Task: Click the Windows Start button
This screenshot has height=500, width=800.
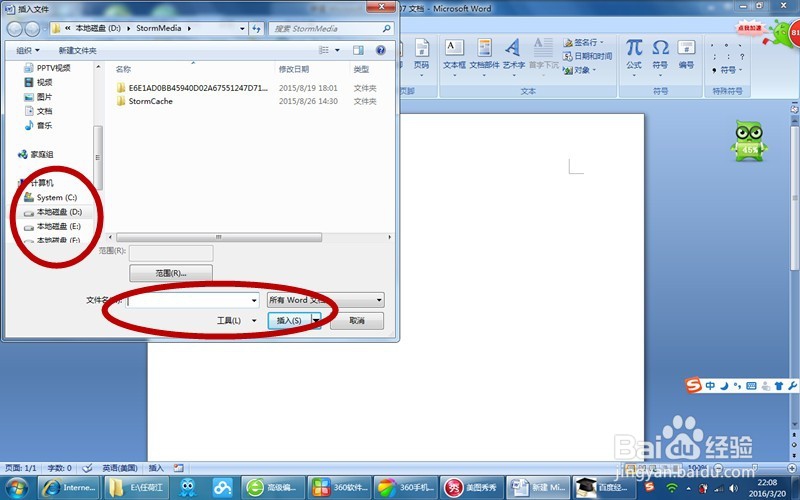Action: coord(18,488)
